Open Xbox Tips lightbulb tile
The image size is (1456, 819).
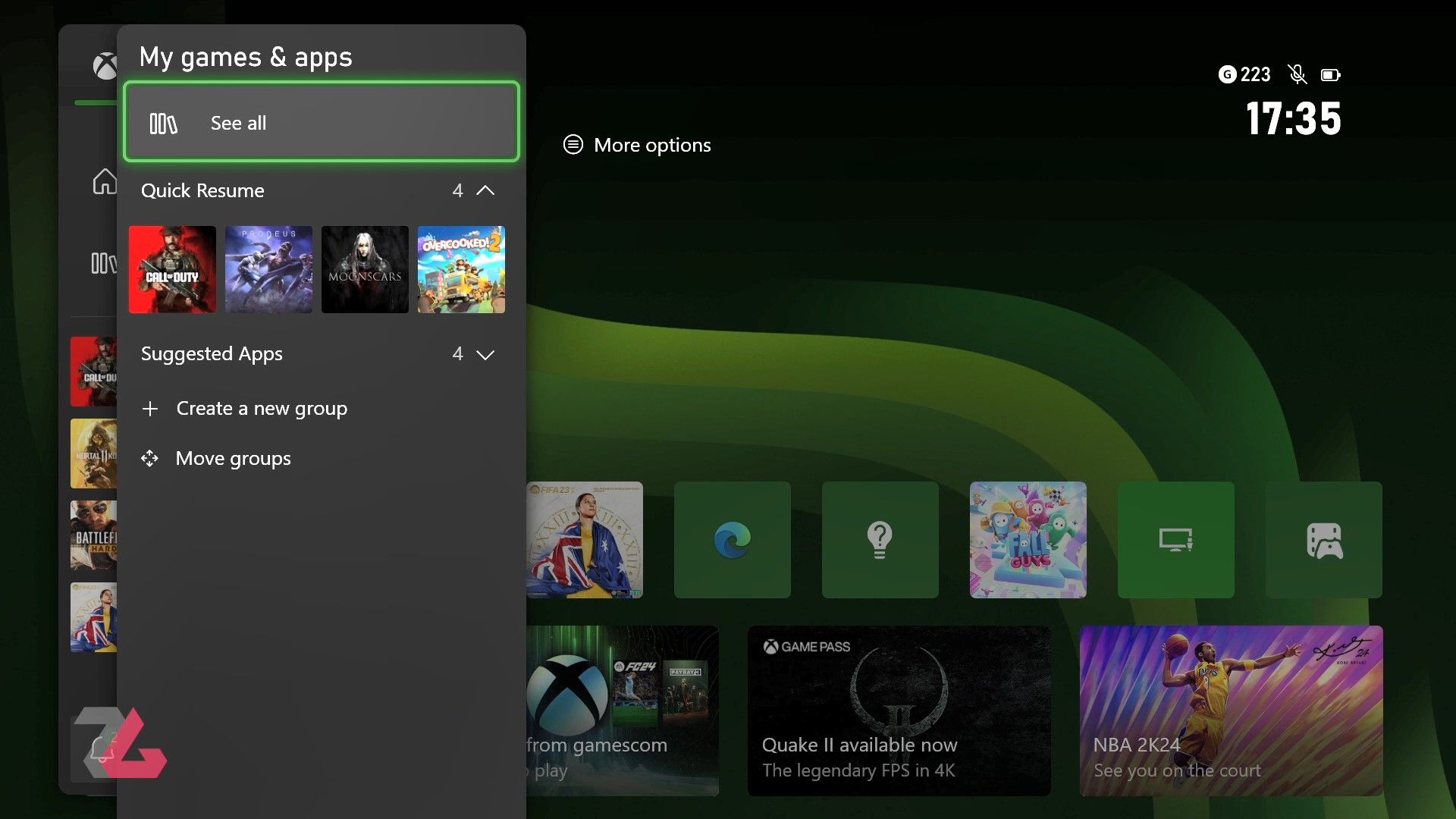tap(880, 540)
